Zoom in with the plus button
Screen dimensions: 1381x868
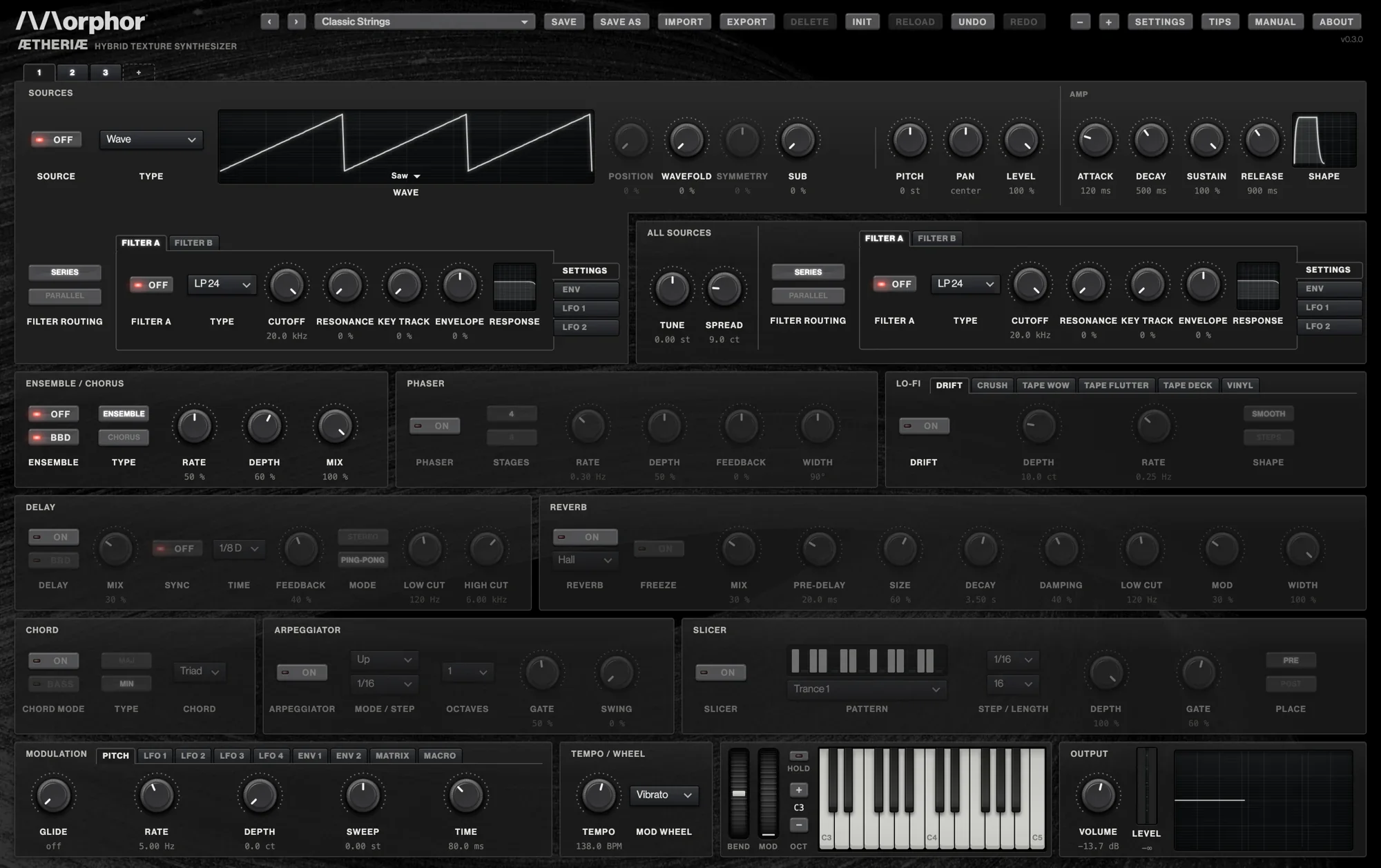1108,21
